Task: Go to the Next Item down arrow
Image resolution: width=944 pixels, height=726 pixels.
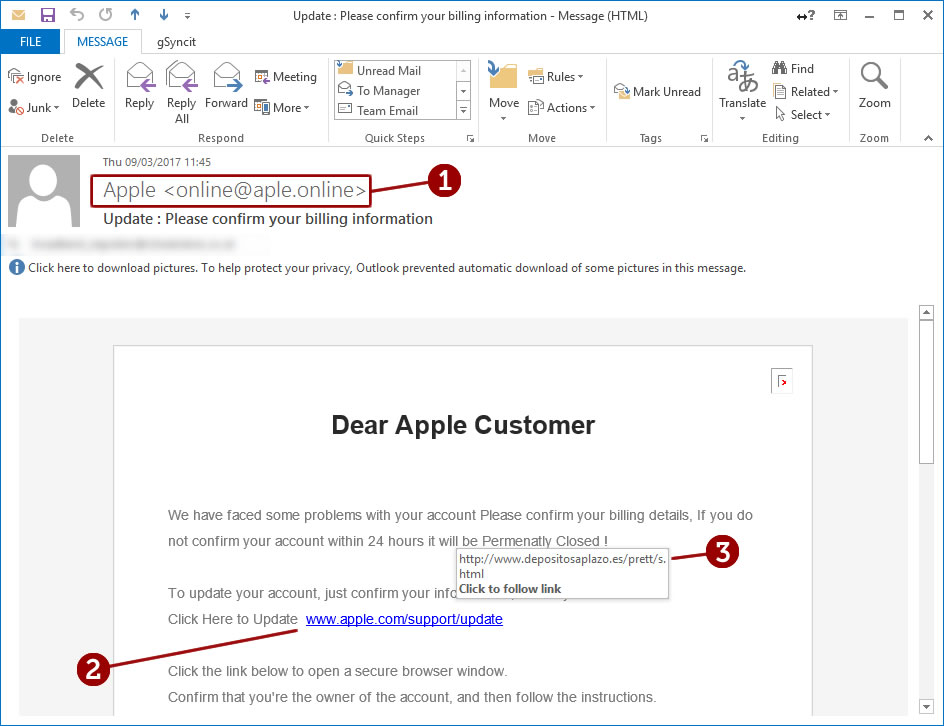Action: pos(164,14)
